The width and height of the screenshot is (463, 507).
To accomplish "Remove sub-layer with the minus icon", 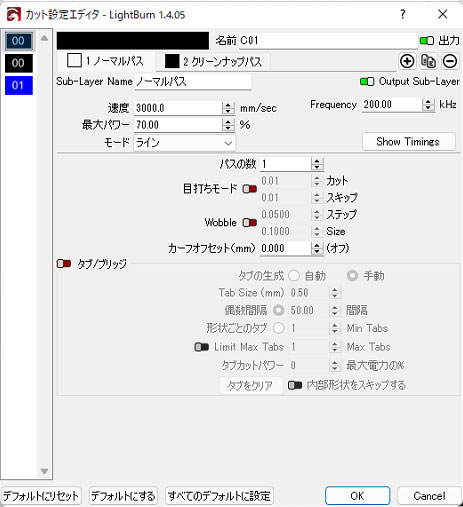I will pos(450,61).
